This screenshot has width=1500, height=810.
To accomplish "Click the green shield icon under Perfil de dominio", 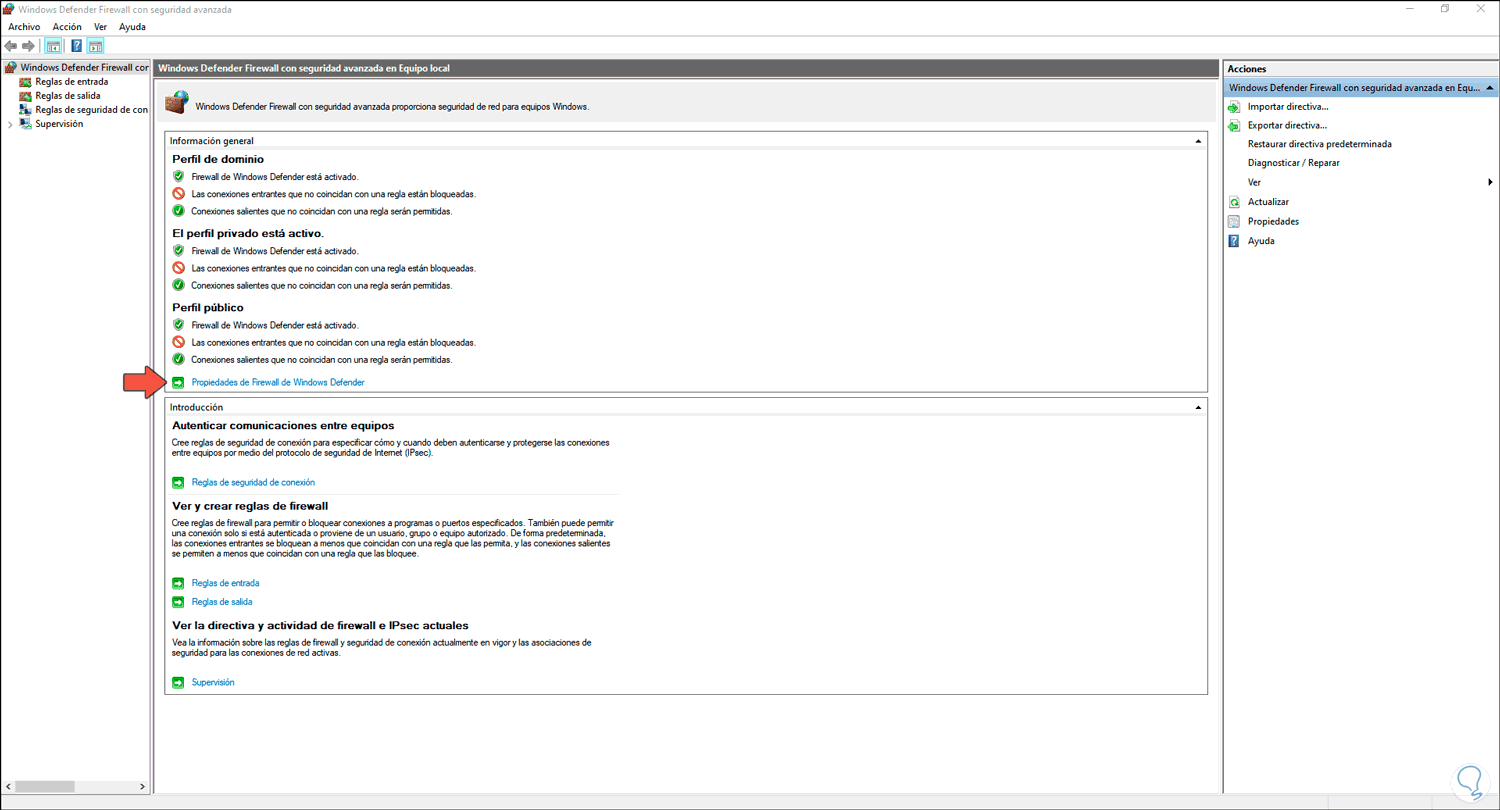I will pos(178,177).
